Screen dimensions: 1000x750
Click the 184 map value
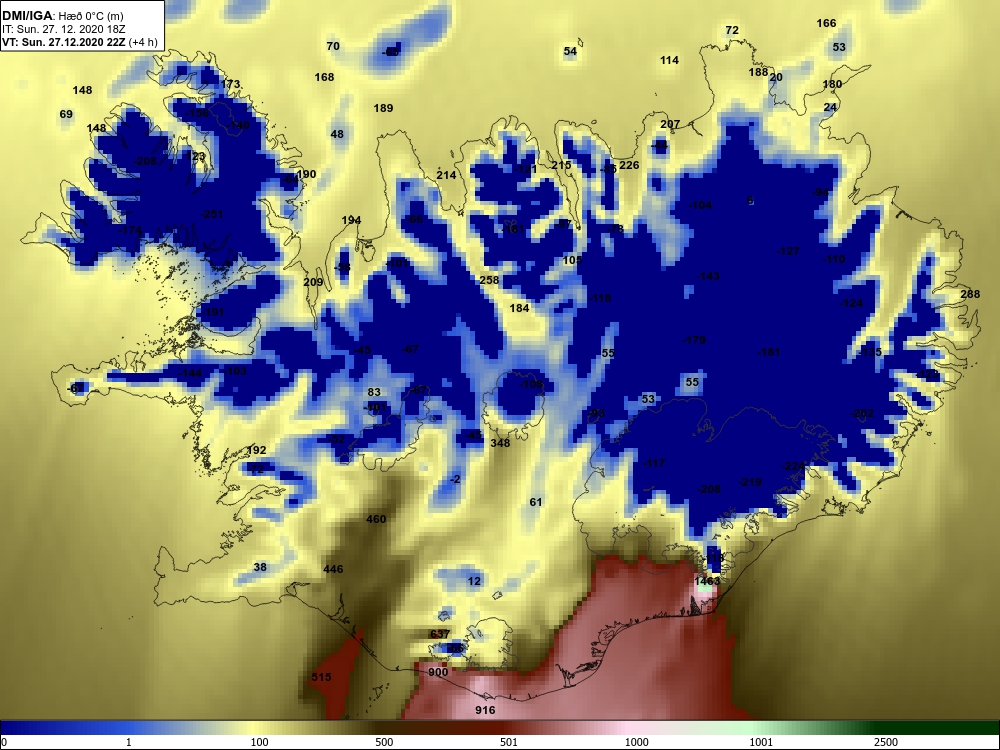519,308
